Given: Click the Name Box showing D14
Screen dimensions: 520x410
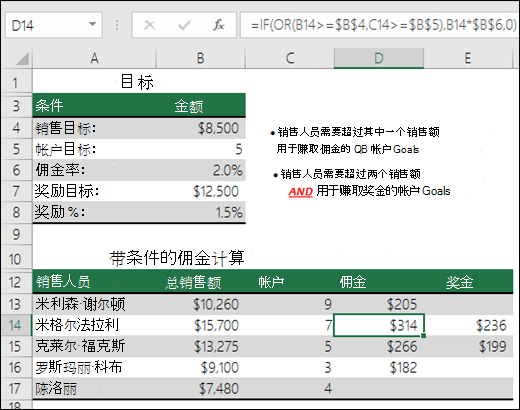Looking at the screenshot, I should point(53,25).
